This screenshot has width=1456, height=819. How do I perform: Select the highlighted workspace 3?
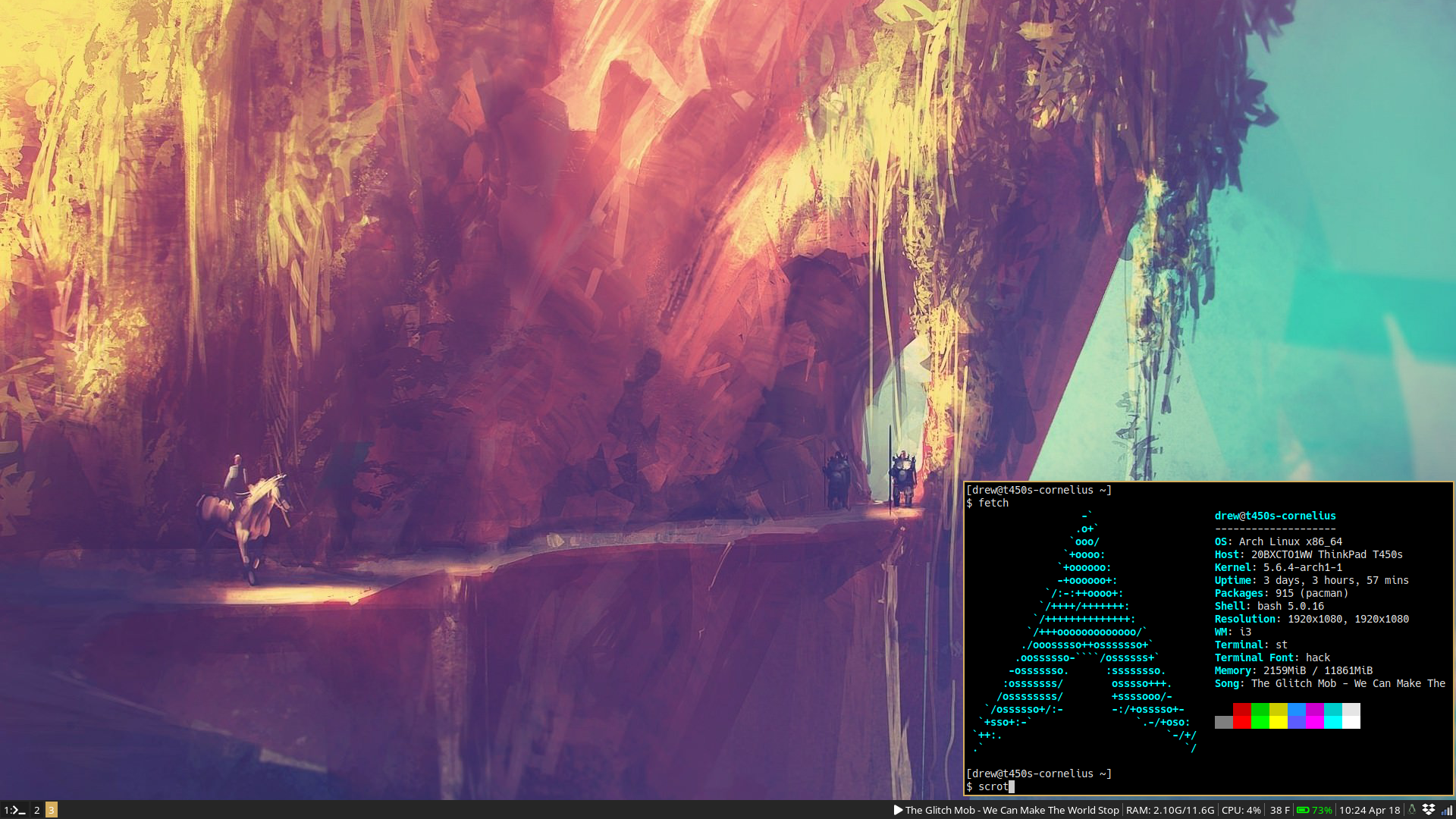pyautogui.click(x=51, y=810)
